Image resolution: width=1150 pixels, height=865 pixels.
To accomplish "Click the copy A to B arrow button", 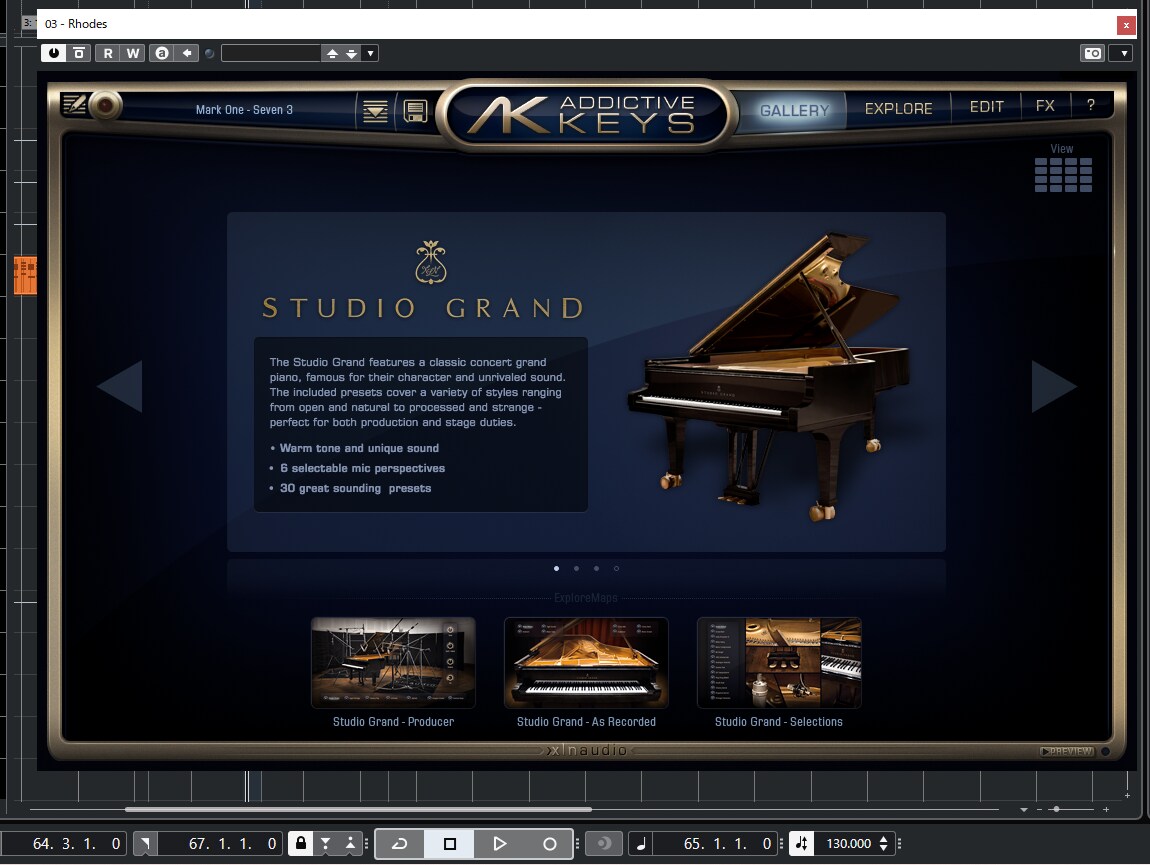I will (187, 53).
